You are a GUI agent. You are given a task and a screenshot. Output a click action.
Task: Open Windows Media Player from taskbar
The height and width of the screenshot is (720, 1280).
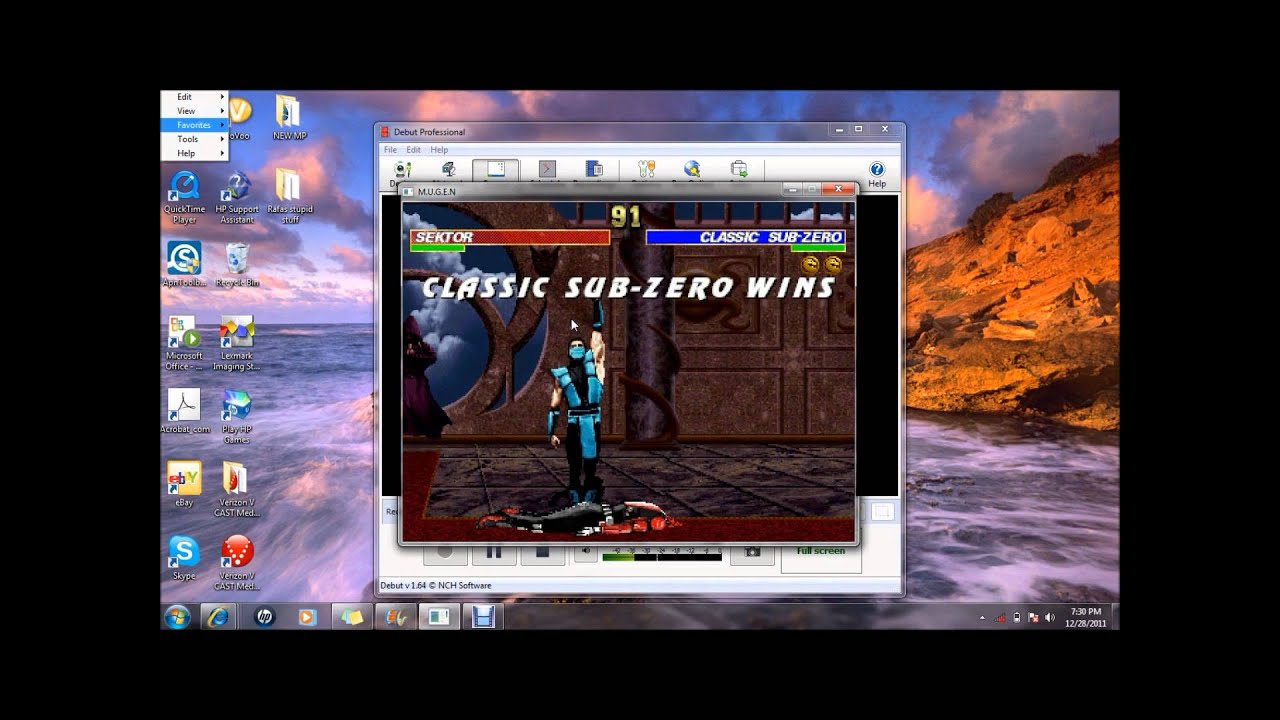pos(307,617)
